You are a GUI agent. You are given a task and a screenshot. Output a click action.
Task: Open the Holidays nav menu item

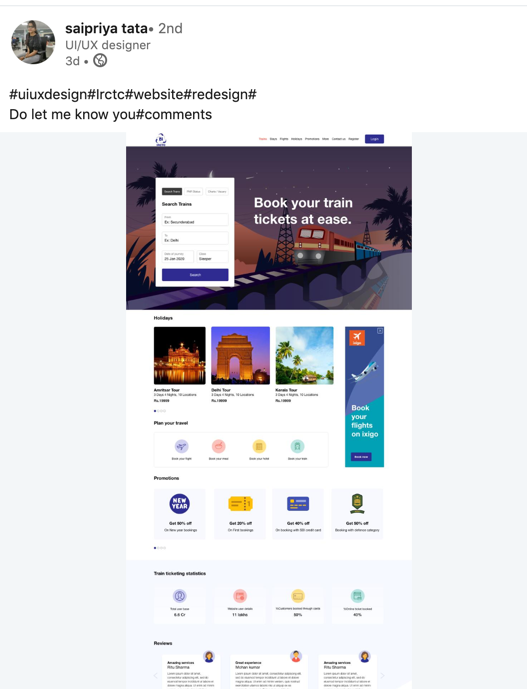(297, 139)
